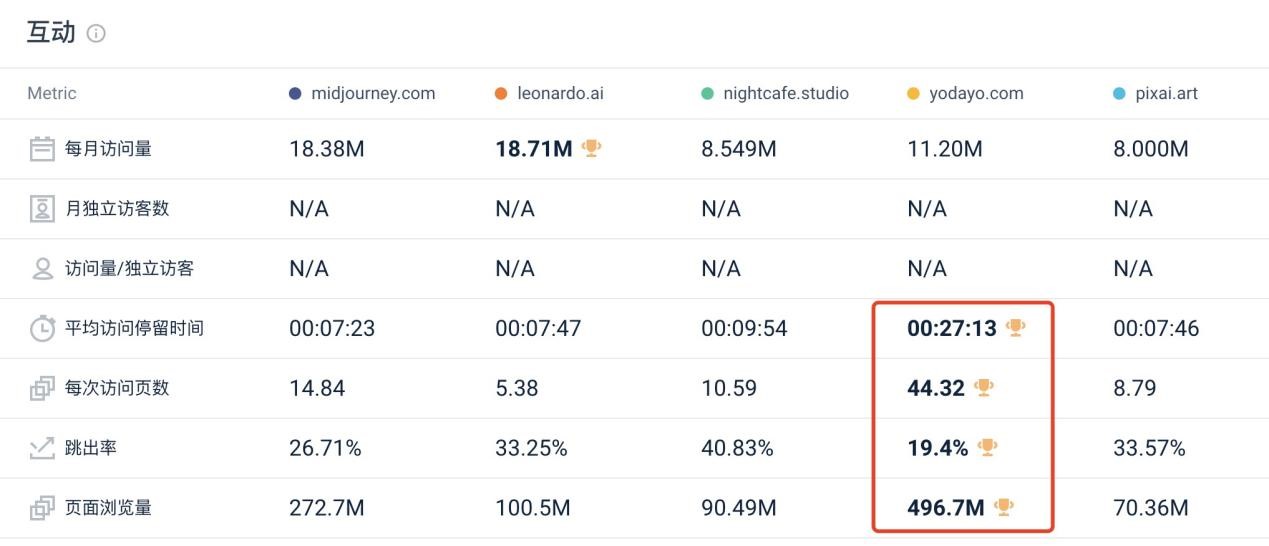Image resolution: width=1269 pixels, height=546 pixels.
Task: Click the info icon next to 互动
Action: click(96, 34)
